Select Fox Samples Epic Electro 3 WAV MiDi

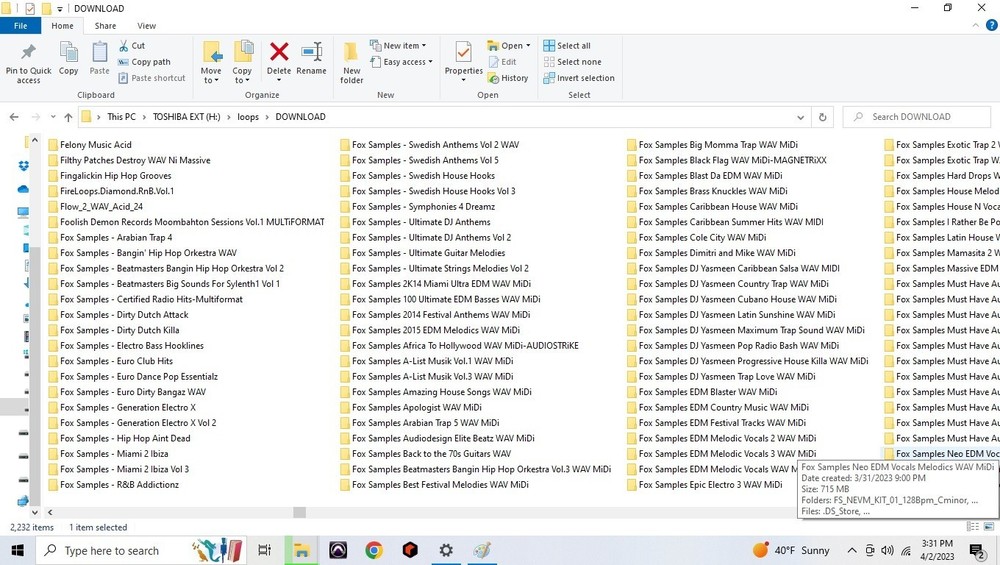coord(705,485)
